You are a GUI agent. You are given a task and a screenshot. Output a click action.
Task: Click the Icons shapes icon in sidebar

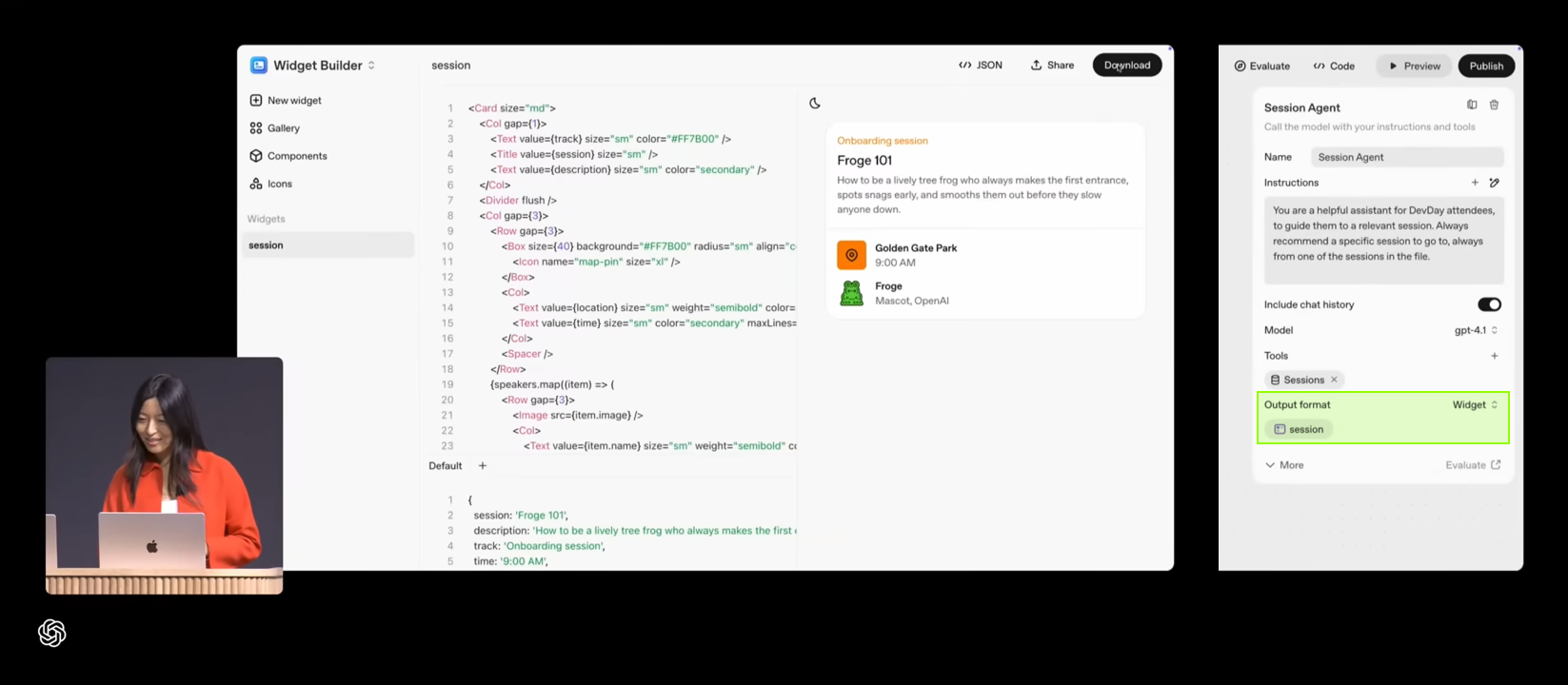pyautogui.click(x=256, y=184)
